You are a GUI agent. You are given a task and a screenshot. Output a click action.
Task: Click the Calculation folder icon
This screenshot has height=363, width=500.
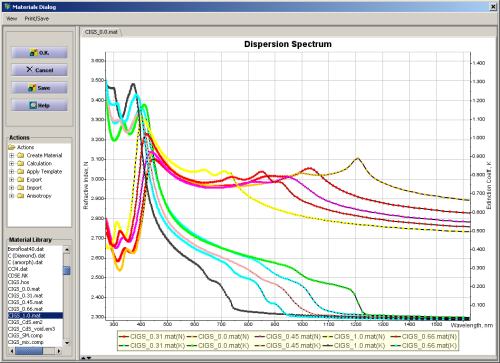click(x=21, y=163)
